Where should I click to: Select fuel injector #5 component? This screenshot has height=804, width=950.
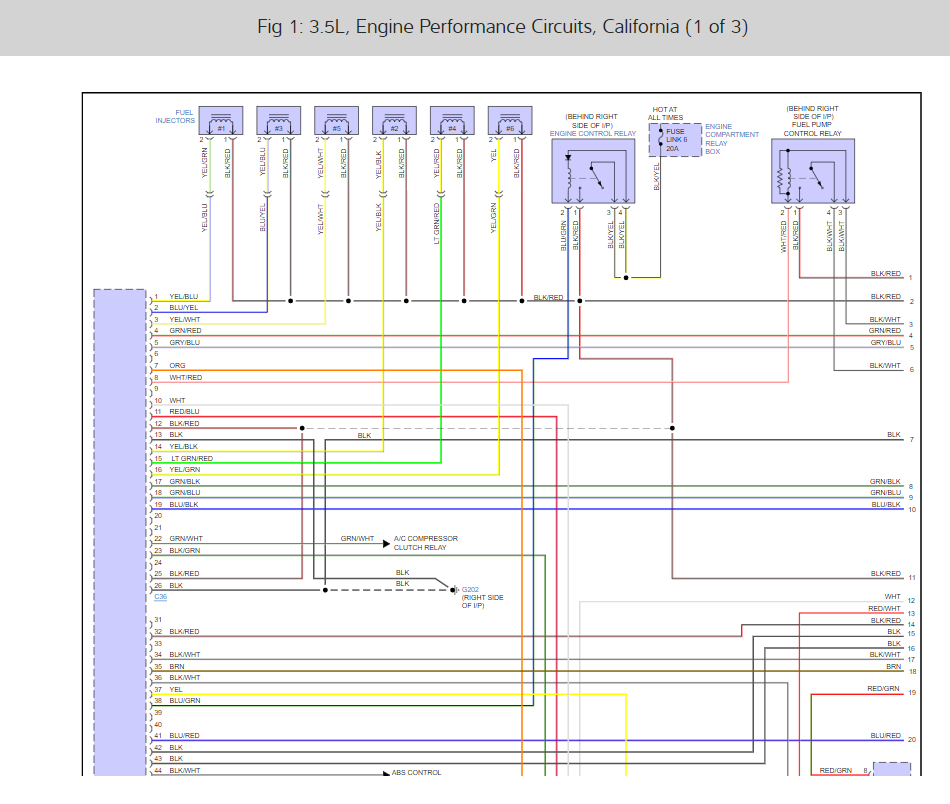(336, 122)
